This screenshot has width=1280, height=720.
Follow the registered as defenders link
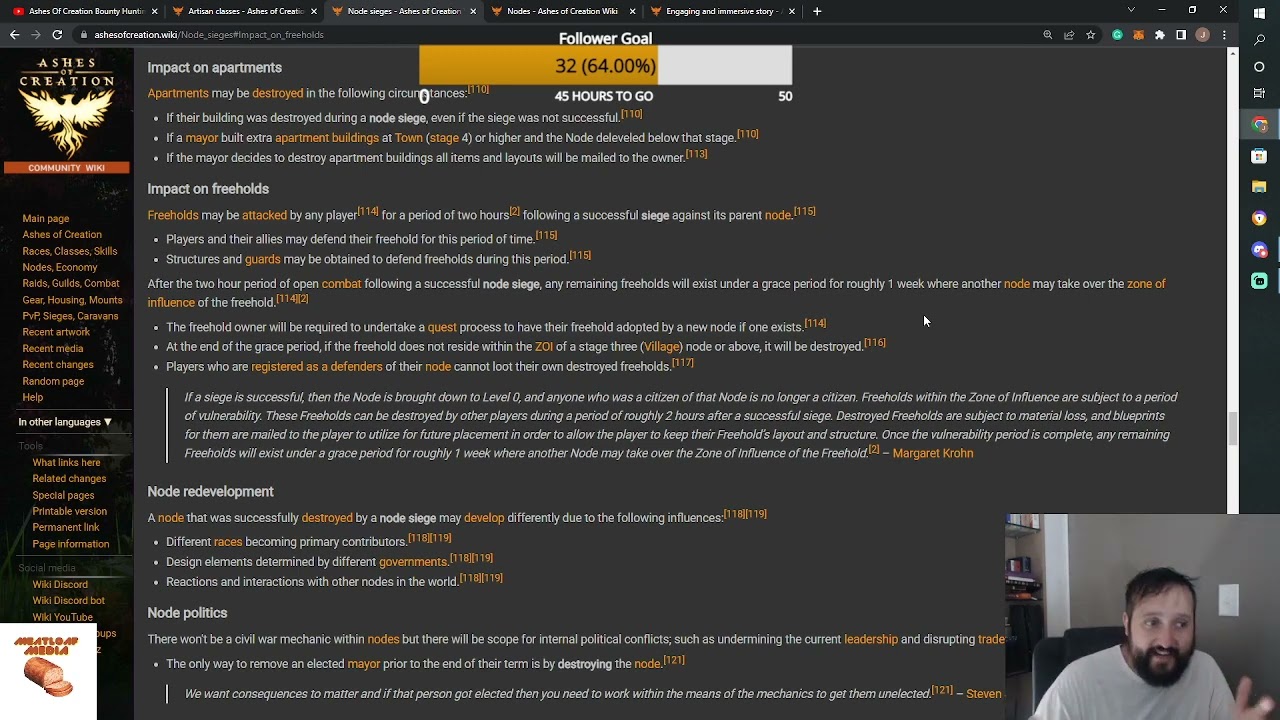coord(317,367)
